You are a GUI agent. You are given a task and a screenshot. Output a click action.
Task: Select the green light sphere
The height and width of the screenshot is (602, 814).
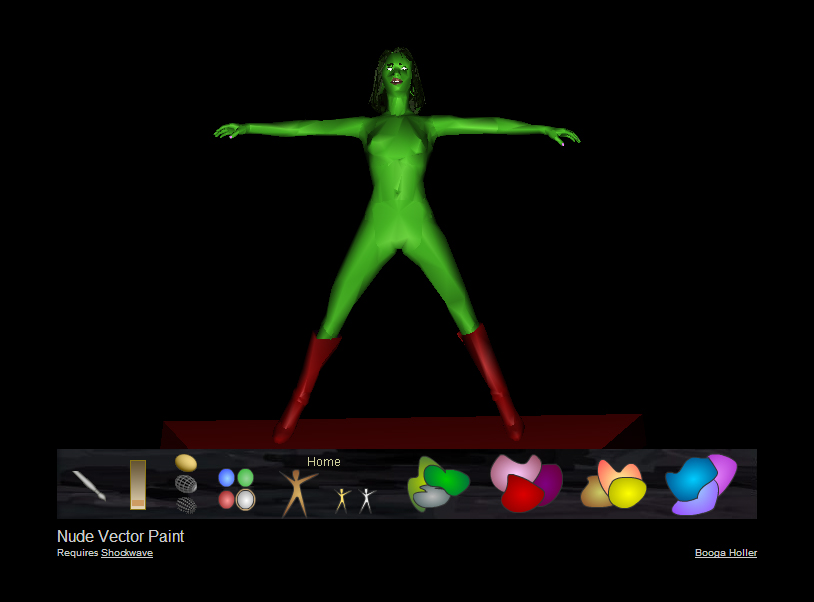[x=245, y=478]
